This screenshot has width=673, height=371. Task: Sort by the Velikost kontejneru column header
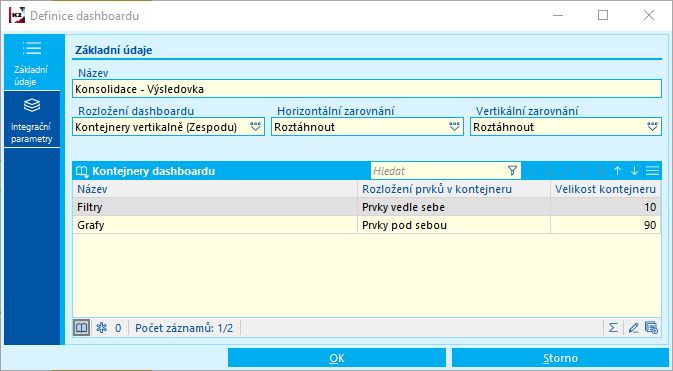point(606,189)
